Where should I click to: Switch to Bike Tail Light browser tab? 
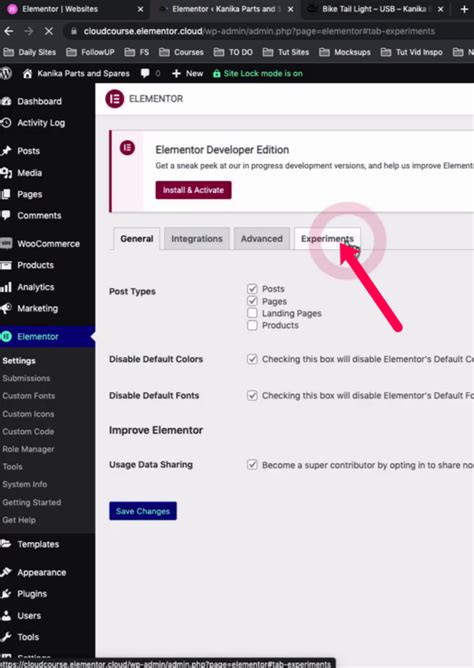374,9
